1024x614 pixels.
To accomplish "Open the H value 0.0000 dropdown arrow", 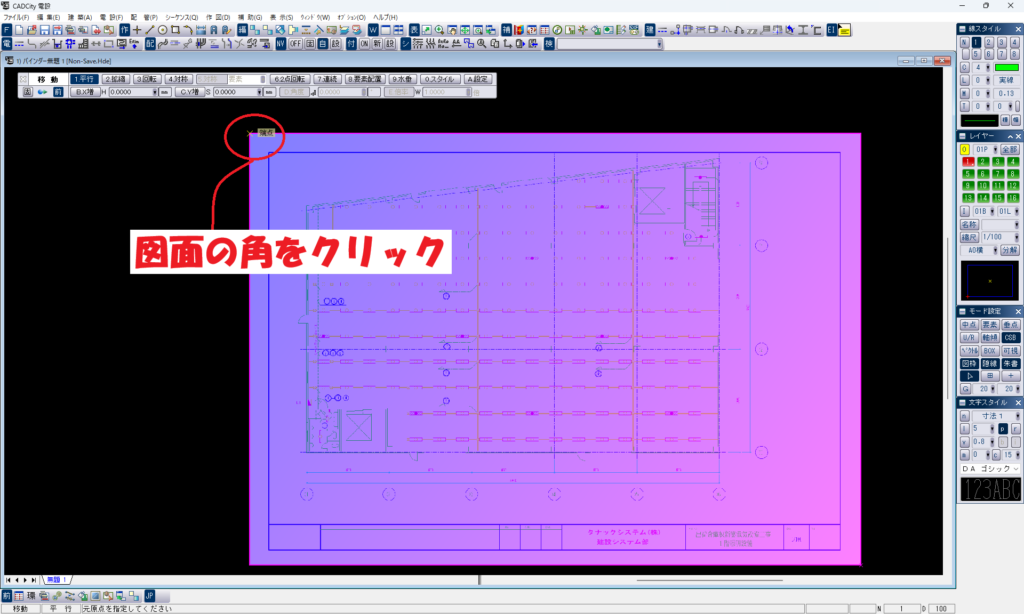I will (155, 93).
